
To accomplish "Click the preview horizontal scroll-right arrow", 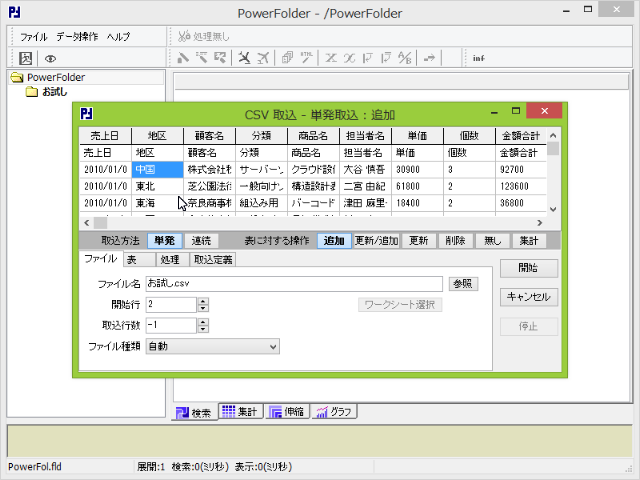I will click(x=540, y=223).
